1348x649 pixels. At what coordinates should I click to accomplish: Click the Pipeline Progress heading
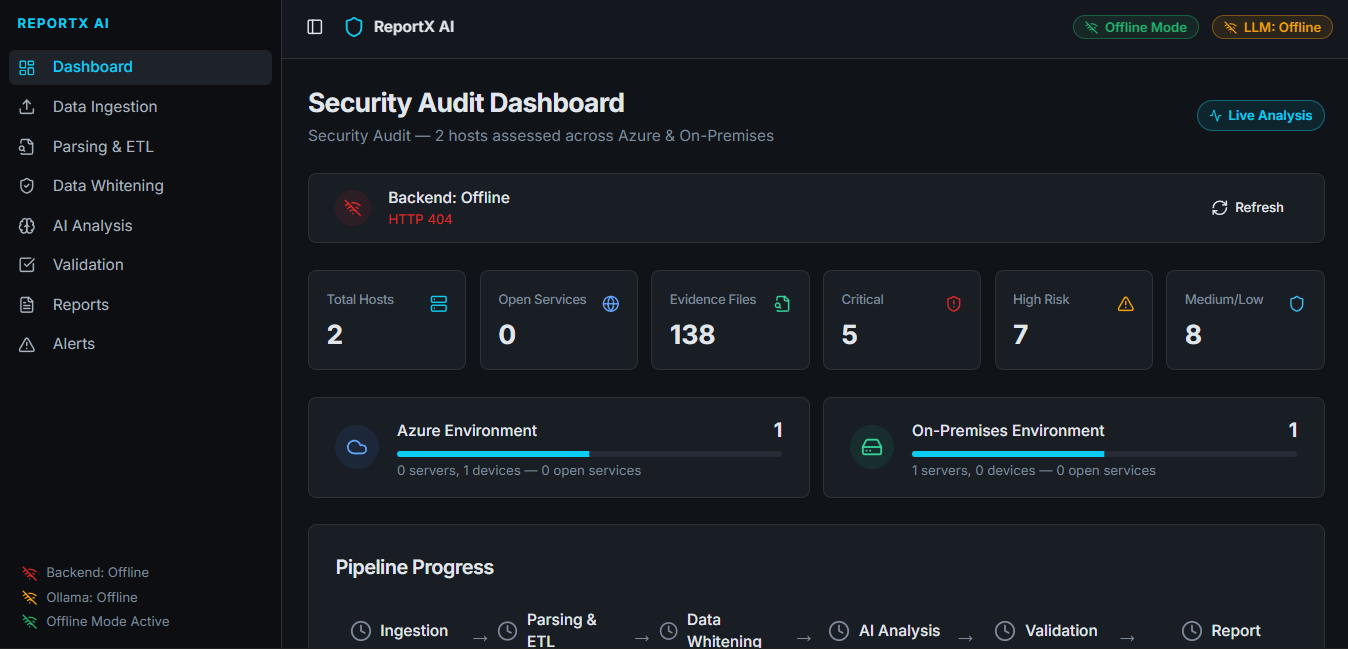pos(415,567)
